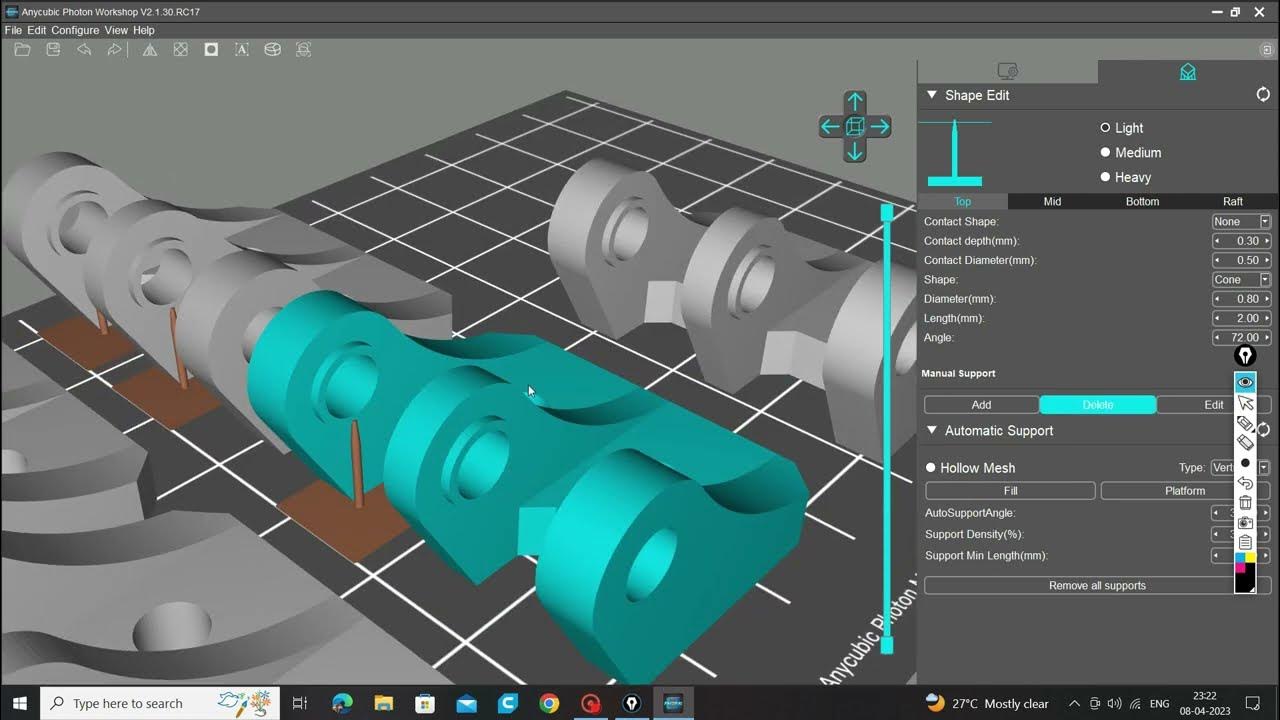Click the pen size dot in annotation toolbar

coord(1245,463)
